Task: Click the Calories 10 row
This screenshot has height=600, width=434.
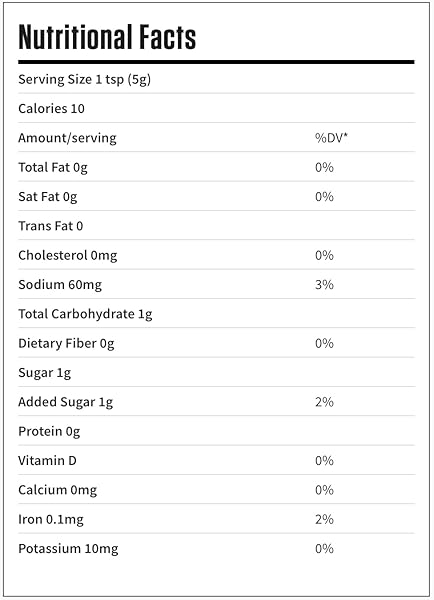Action: 216,108
